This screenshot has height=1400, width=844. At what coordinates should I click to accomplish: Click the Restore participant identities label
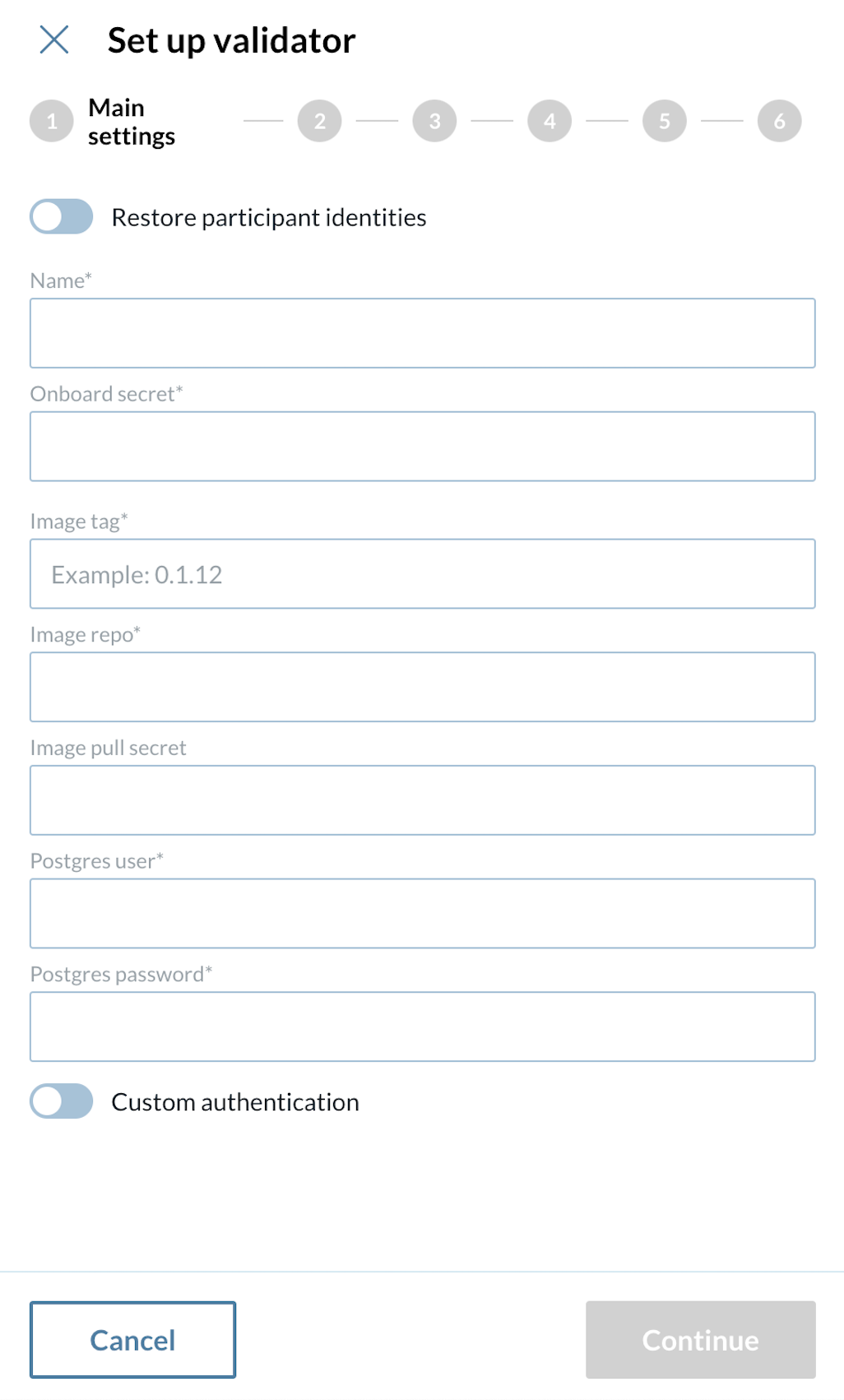pyautogui.click(x=269, y=217)
